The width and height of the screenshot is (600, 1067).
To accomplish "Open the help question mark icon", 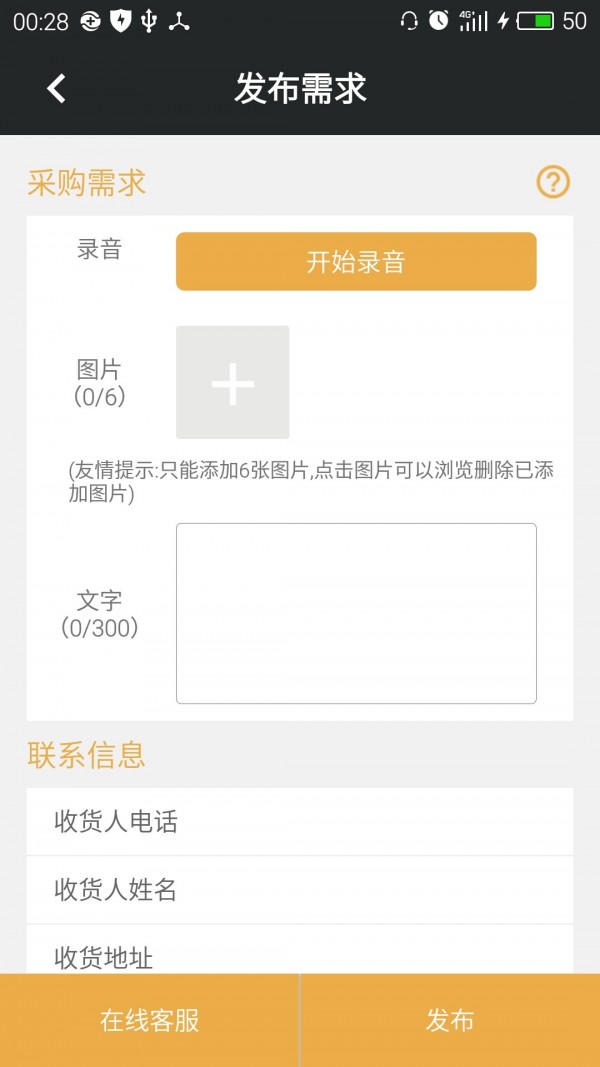I will pos(553,182).
